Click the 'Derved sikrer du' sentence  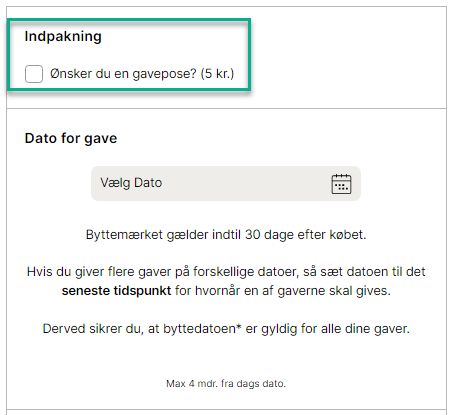(226, 329)
